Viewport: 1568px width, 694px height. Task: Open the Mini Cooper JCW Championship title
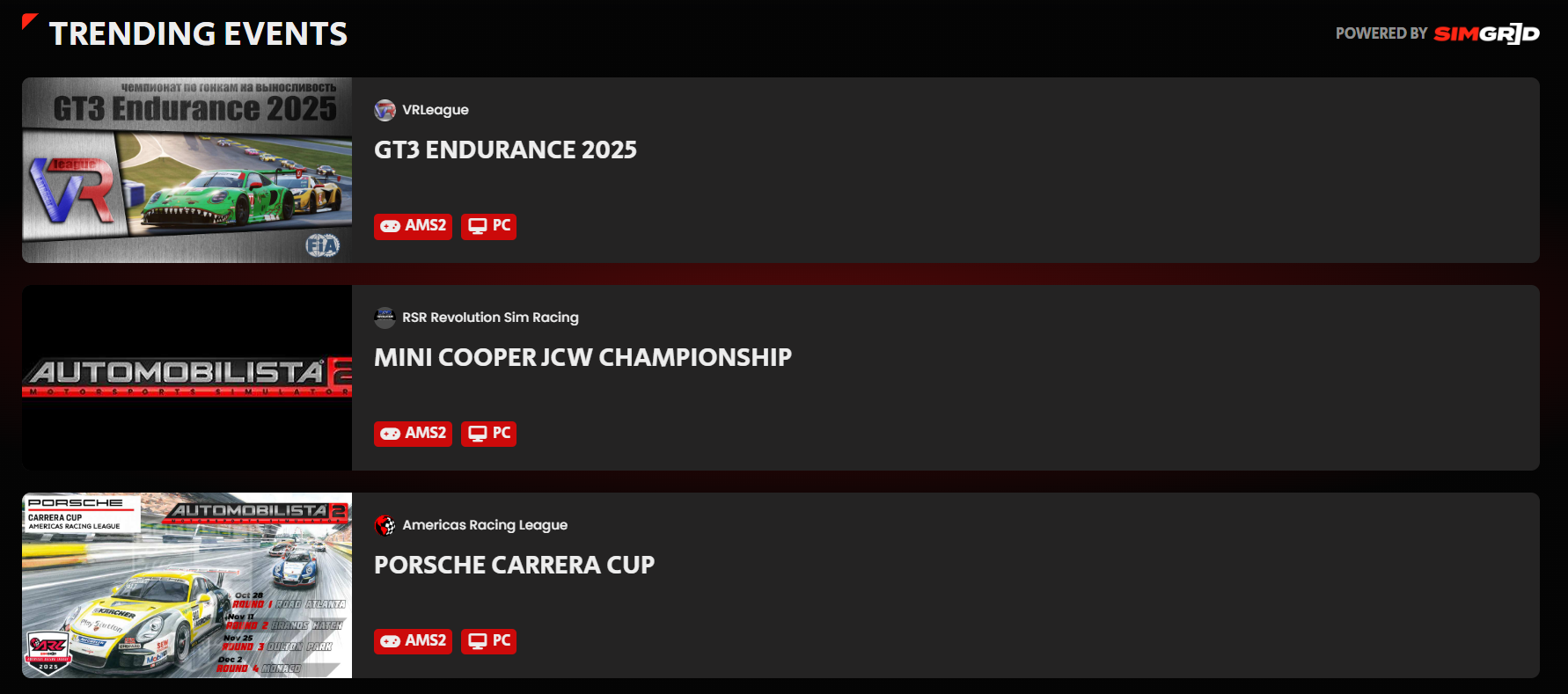[583, 358]
